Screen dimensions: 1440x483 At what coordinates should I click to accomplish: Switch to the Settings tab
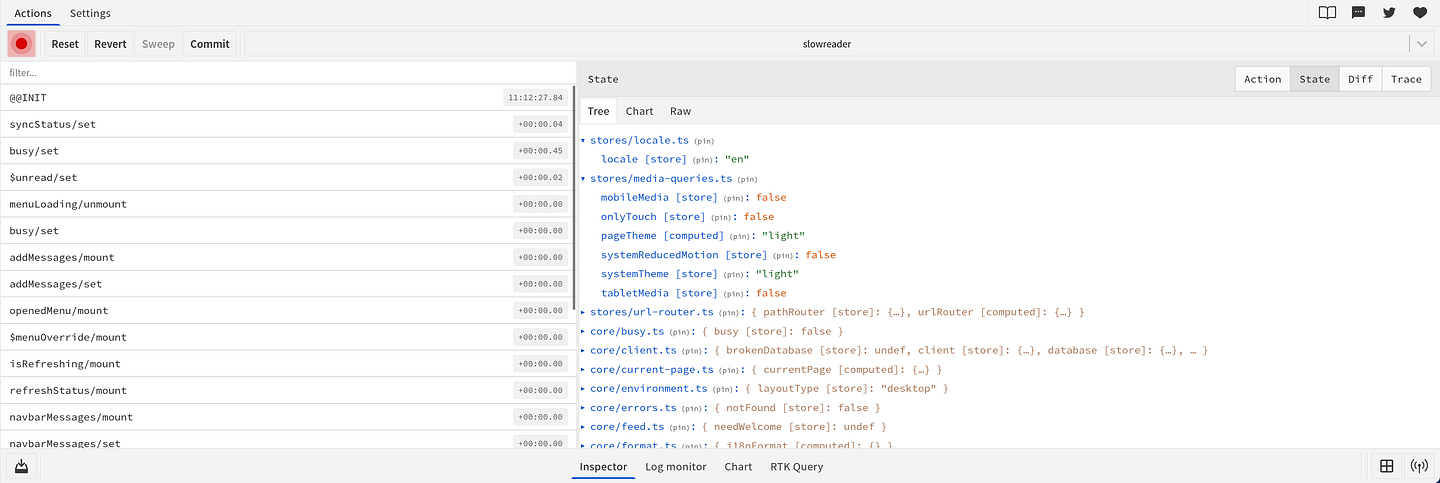click(x=90, y=13)
